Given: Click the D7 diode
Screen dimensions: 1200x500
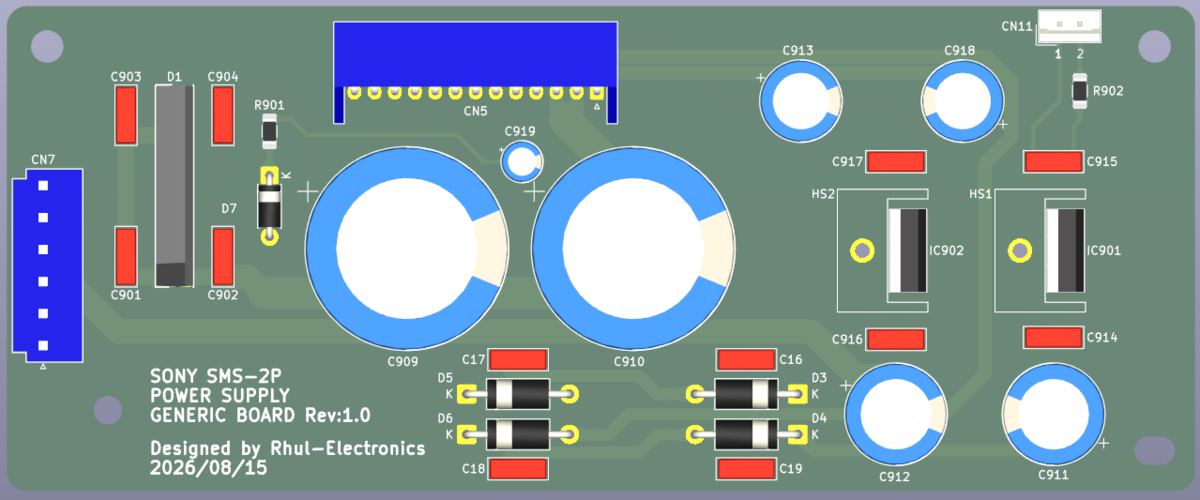Looking at the screenshot, I should click(268, 205).
